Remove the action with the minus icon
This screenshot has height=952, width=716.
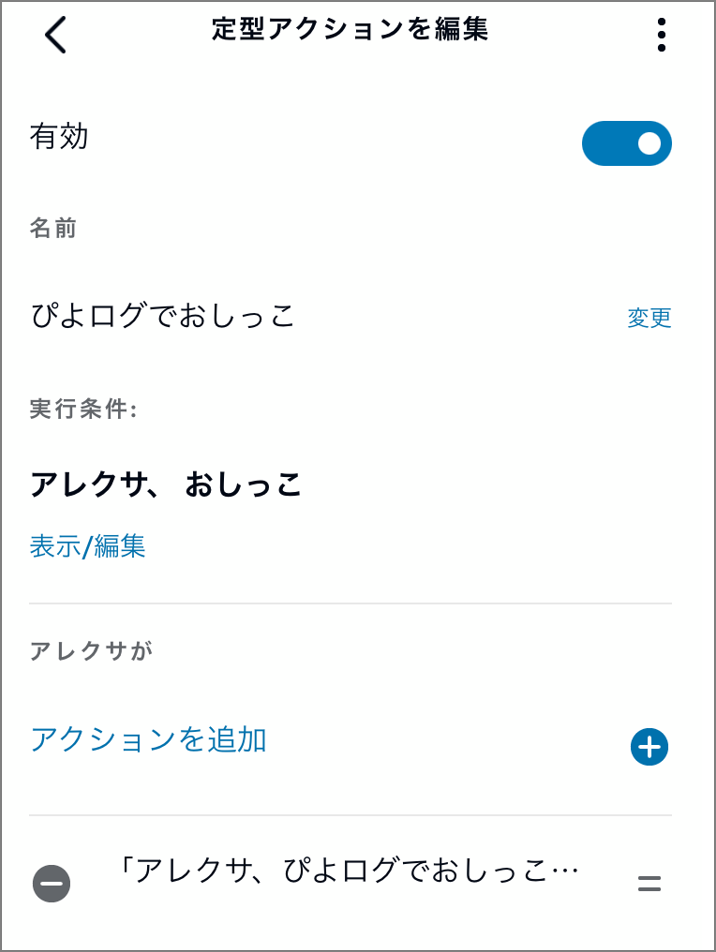coord(51,883)
